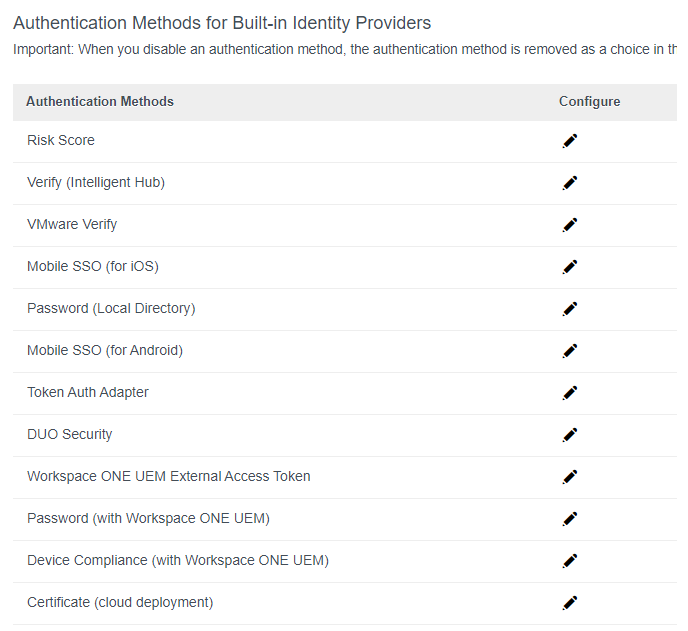Click the DUO Security method label
This screenshot has width=688, height=631.
70,434
